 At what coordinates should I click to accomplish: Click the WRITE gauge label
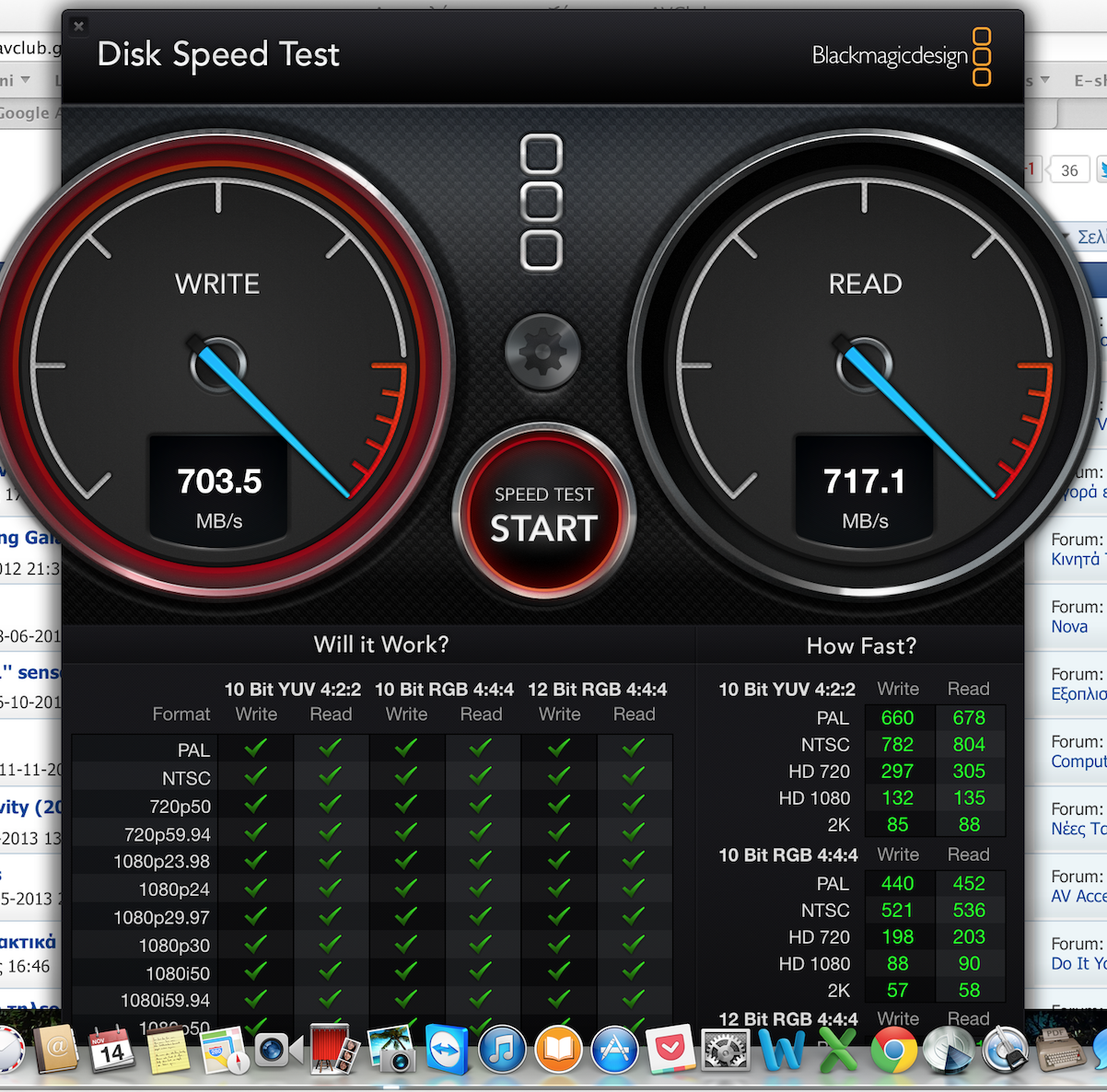[x=217, y=284]
